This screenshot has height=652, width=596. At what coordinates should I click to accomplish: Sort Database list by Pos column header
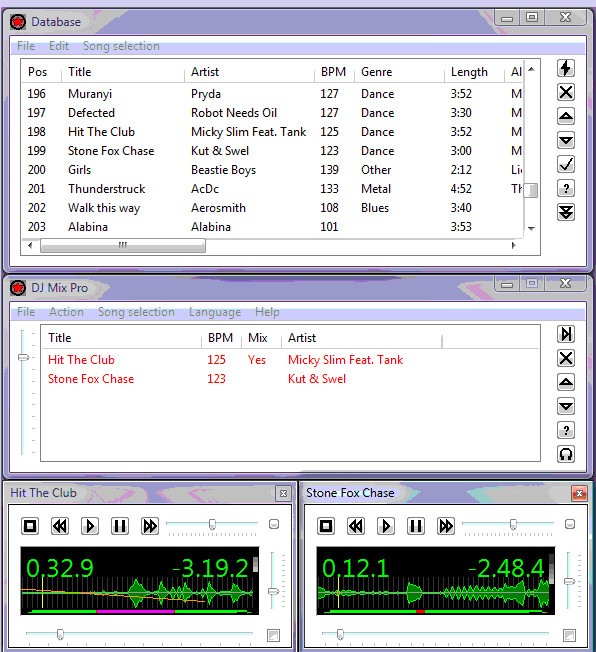coord(41,72)
